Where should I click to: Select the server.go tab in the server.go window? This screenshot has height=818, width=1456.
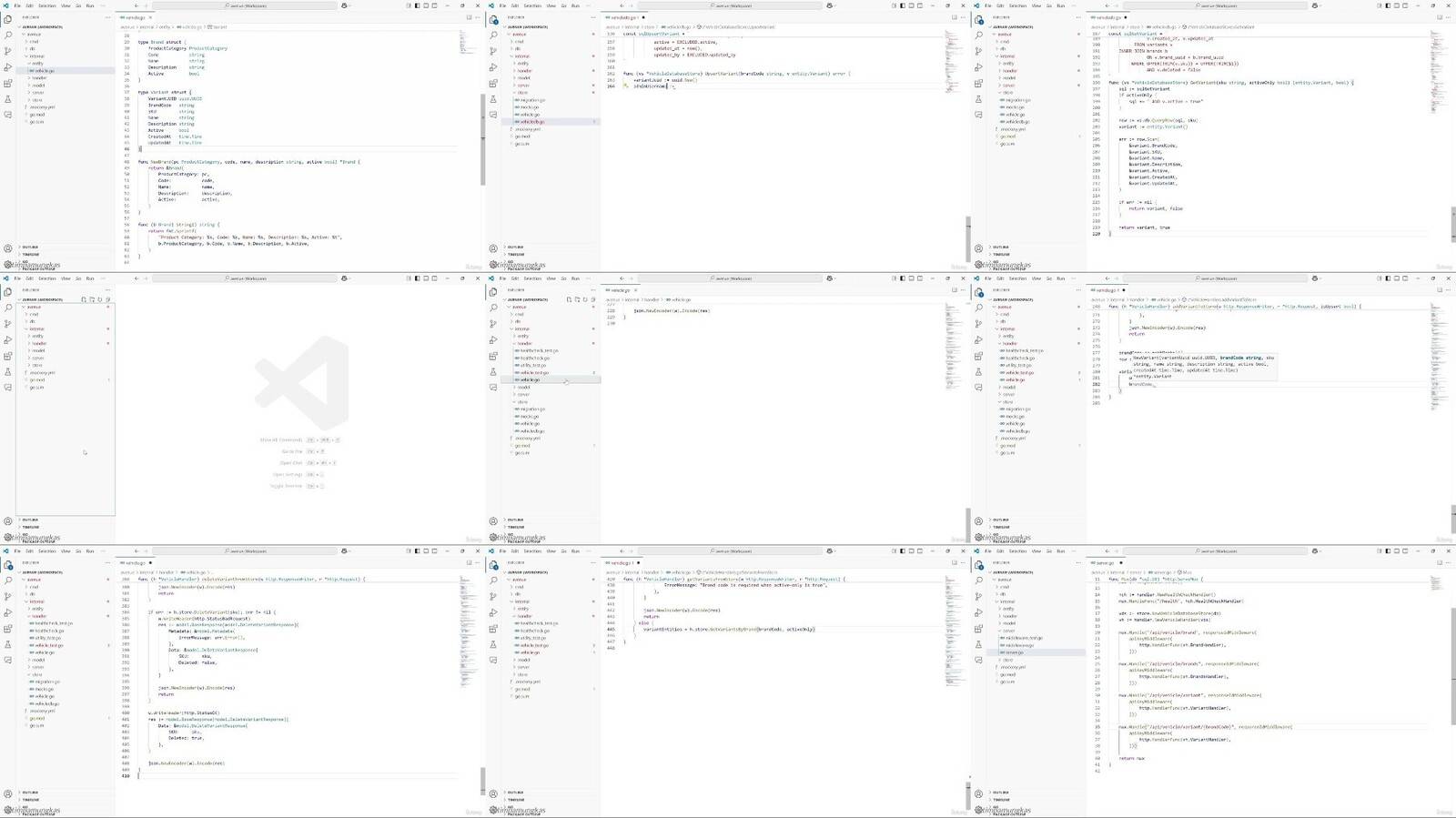pos(1108,563)
